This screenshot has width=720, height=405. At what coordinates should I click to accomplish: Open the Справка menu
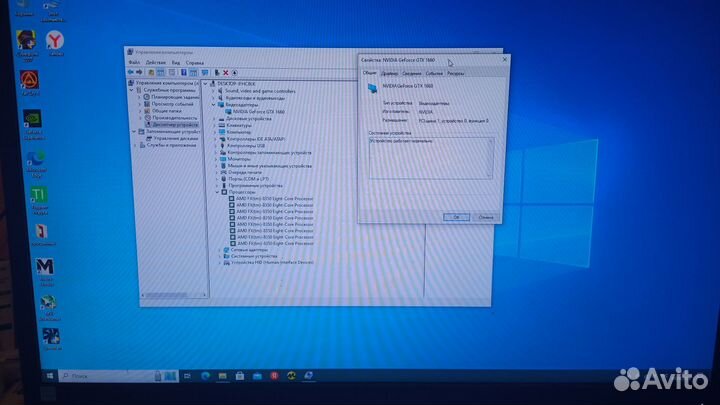pos(195,63)
